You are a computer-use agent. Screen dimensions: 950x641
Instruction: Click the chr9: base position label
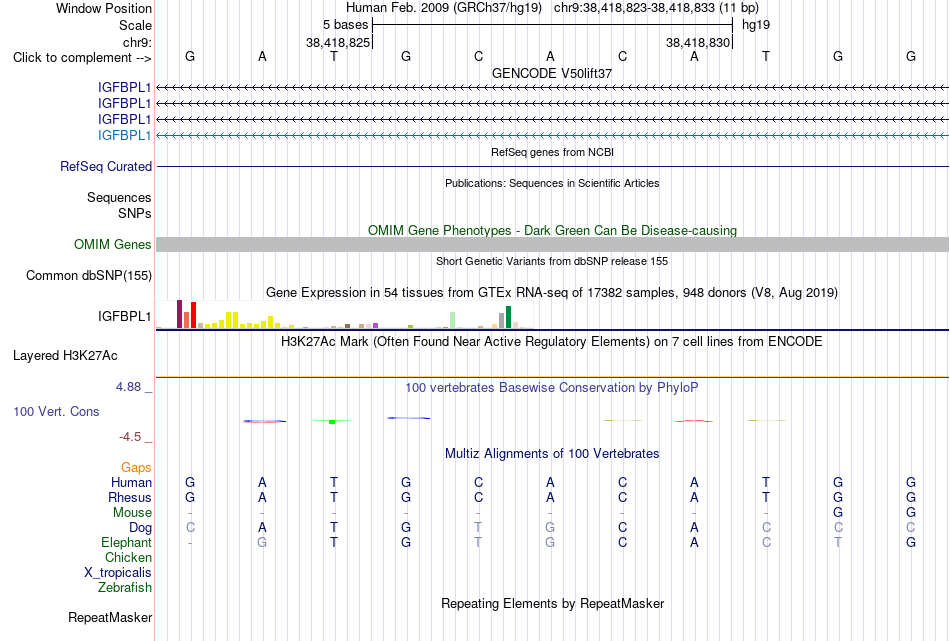(137, 42)
